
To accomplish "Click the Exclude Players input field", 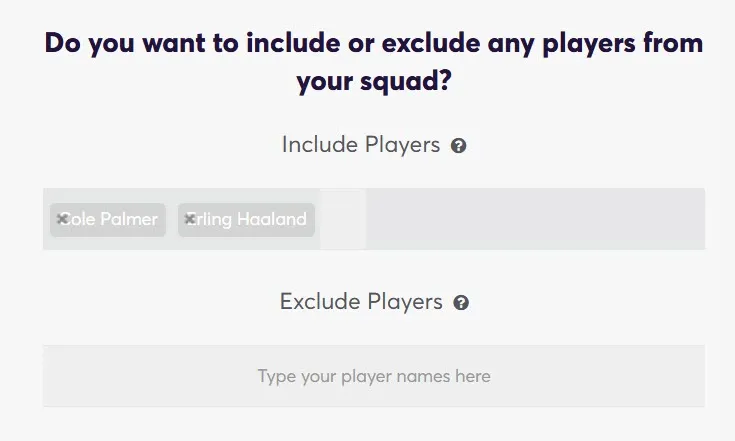I will pos(373,376).
